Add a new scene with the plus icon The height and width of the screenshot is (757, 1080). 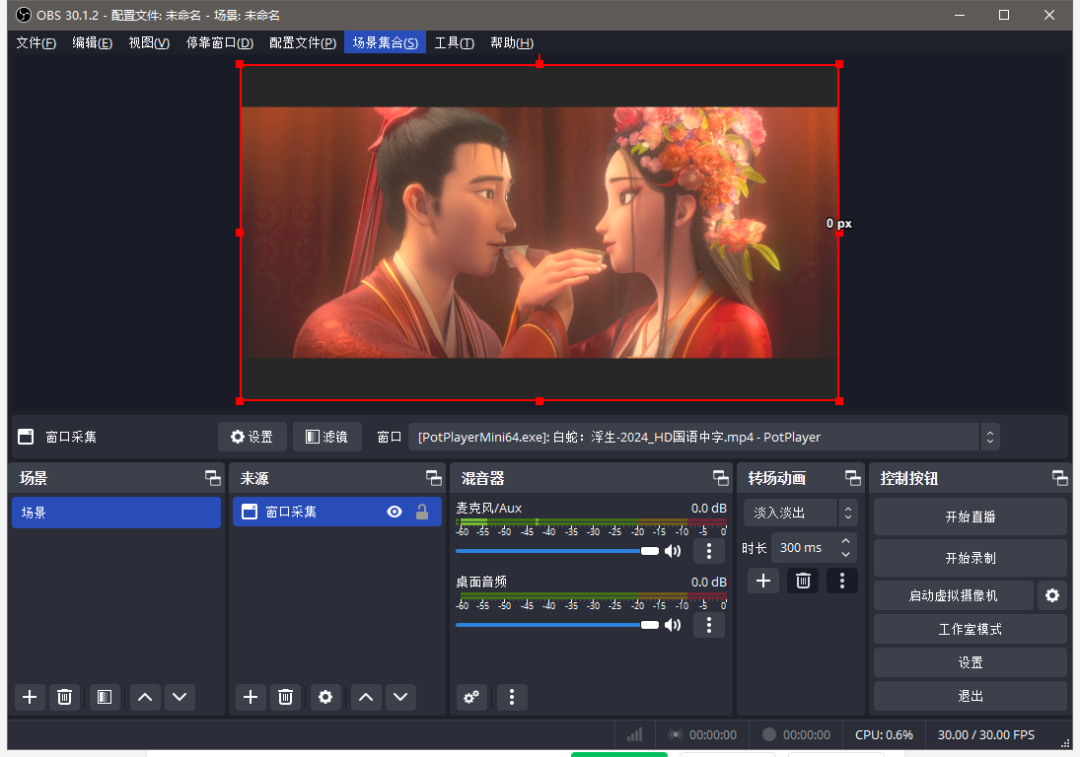pos(29,697)
